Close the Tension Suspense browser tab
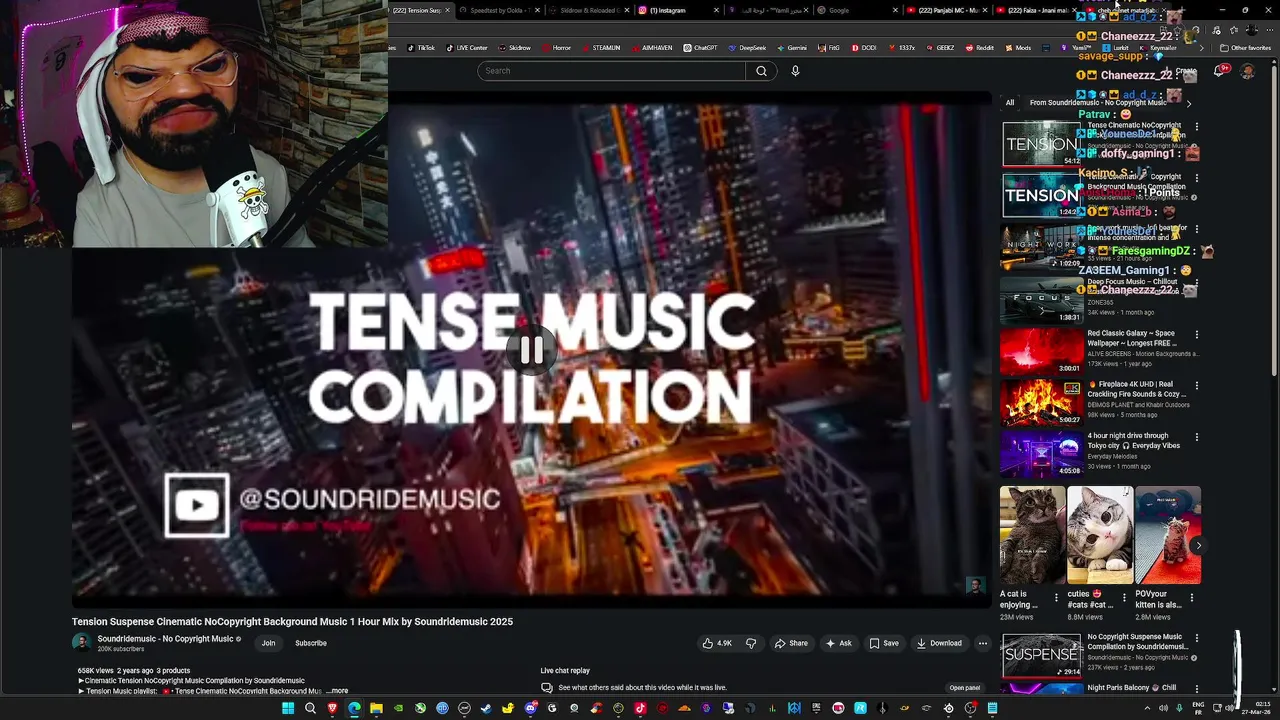1280x720 pixels. pyautogui.click(x=447, y=10)
